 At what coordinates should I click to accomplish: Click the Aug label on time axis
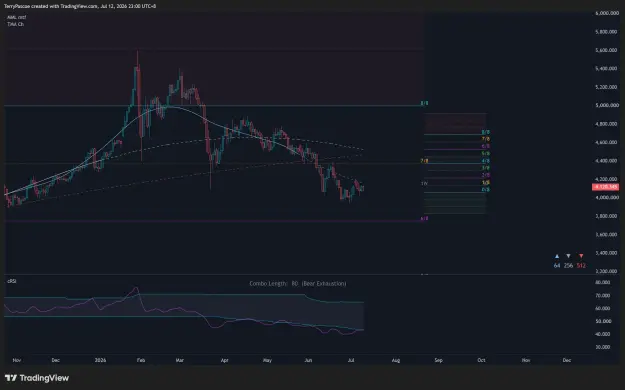(396, 360)
